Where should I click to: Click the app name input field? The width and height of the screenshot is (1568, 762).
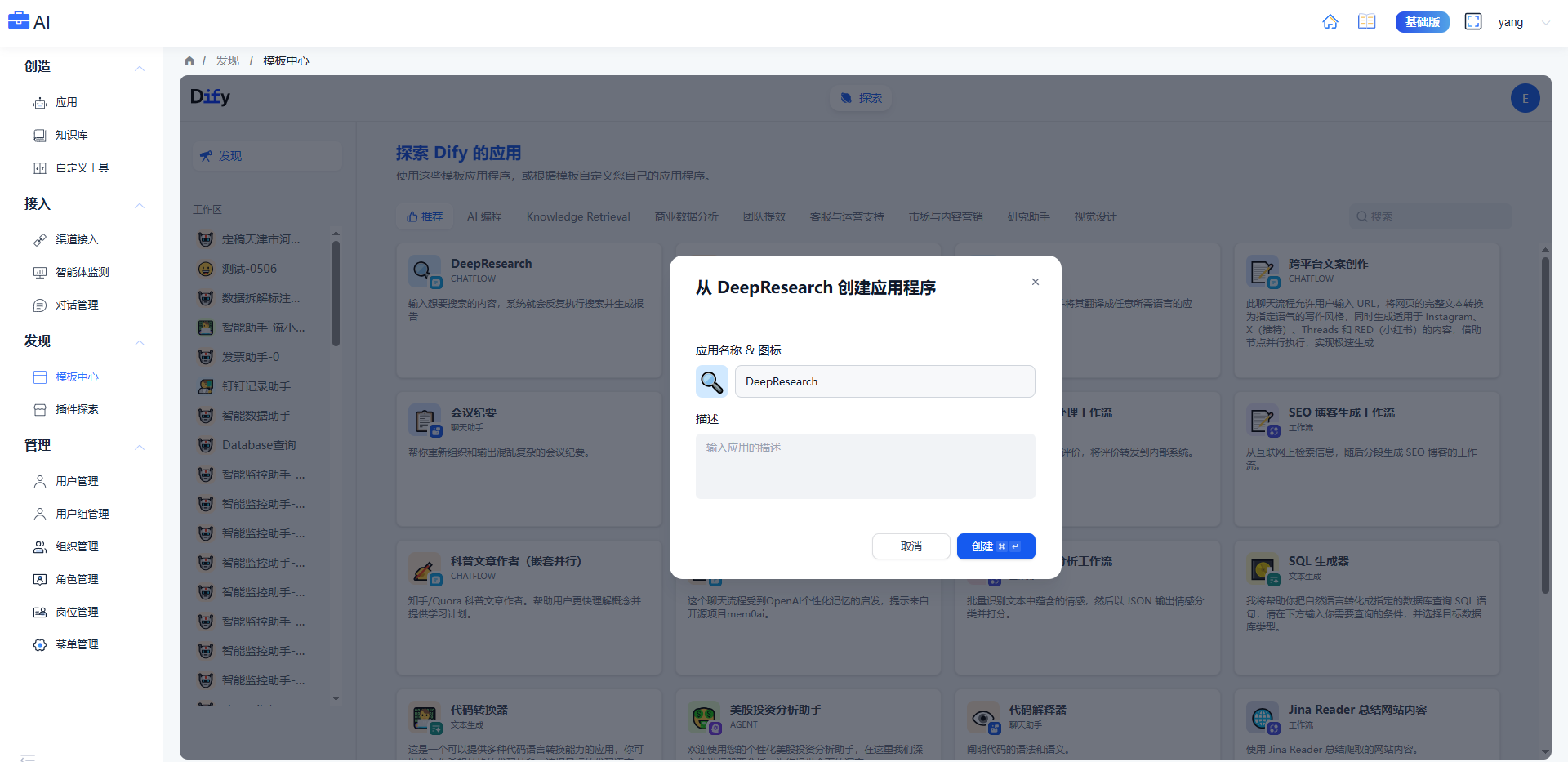click(x=885, y=381)
